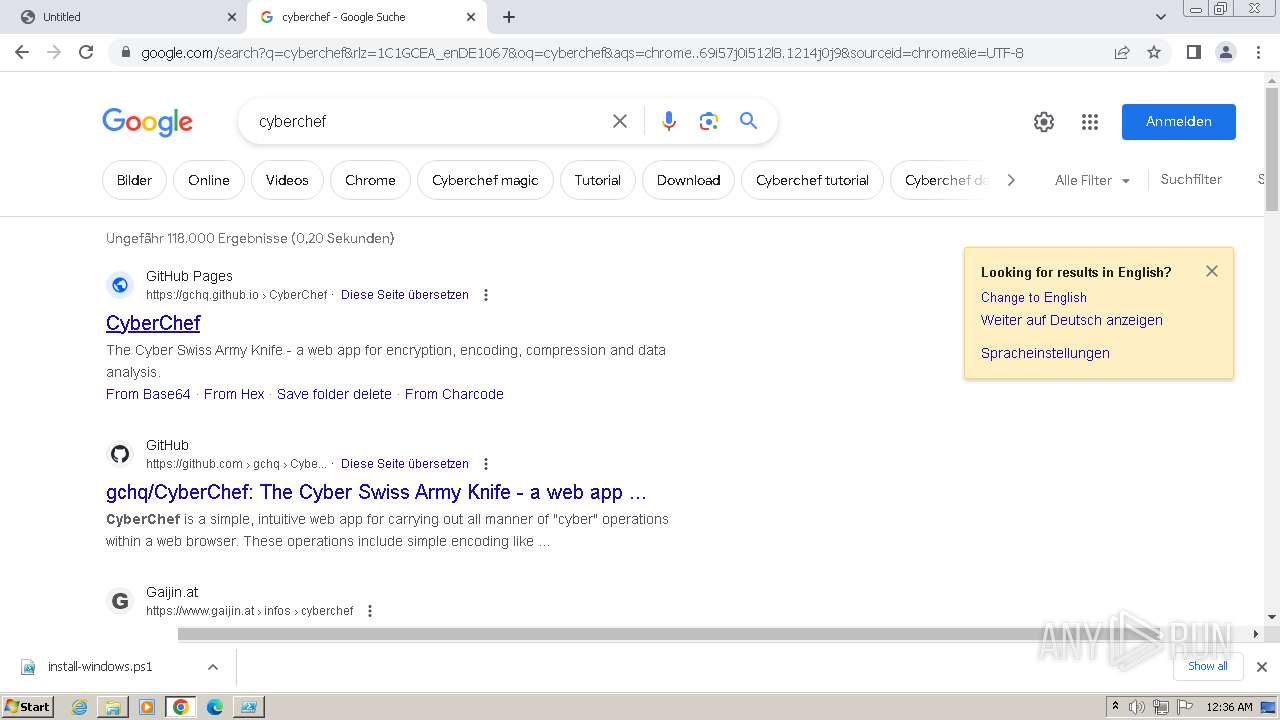Screen dimensions: 1280x720
Task: Close the Untitled tab
Action: [232, 17]
